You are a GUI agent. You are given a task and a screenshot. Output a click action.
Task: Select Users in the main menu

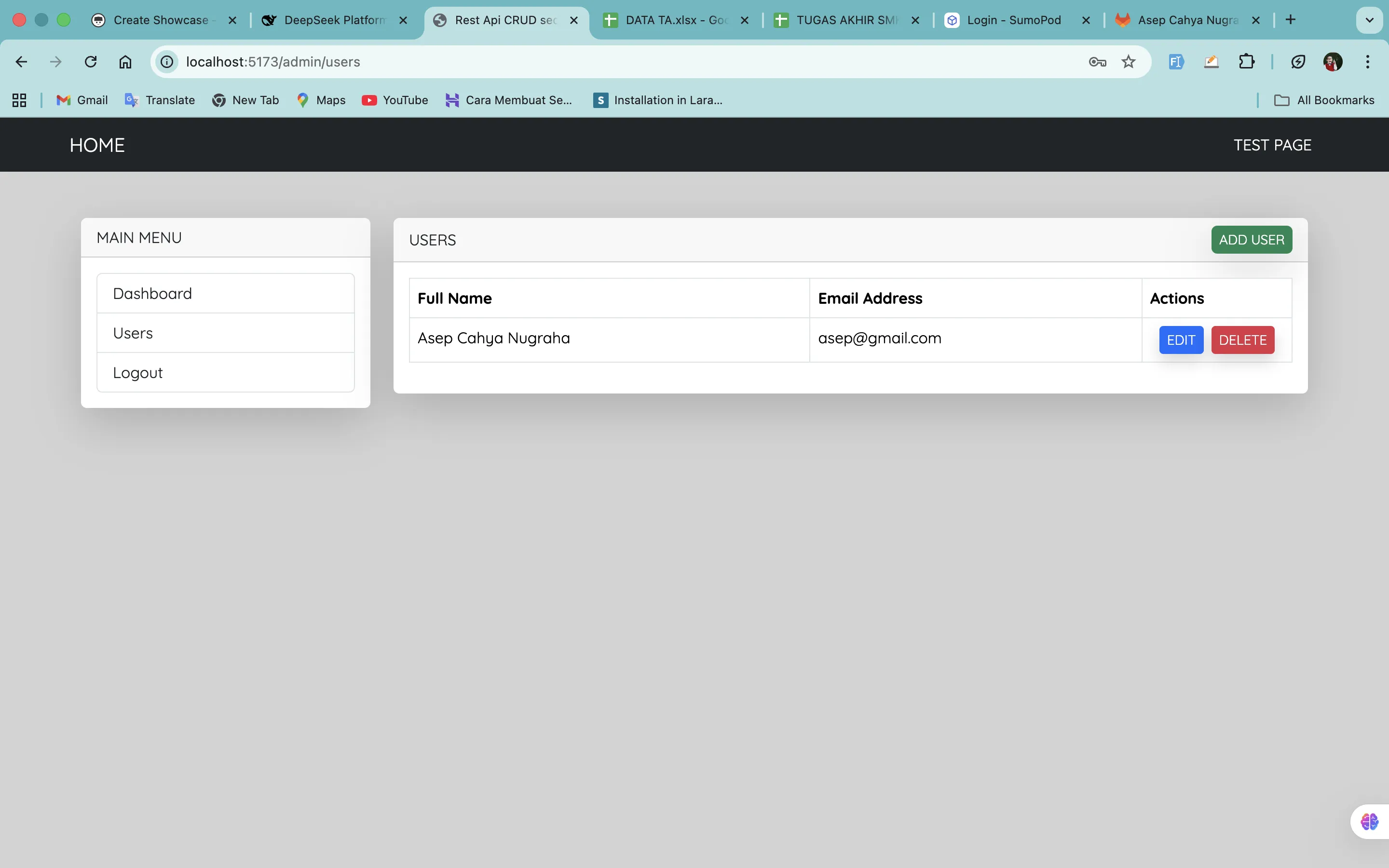coord(226,333)
